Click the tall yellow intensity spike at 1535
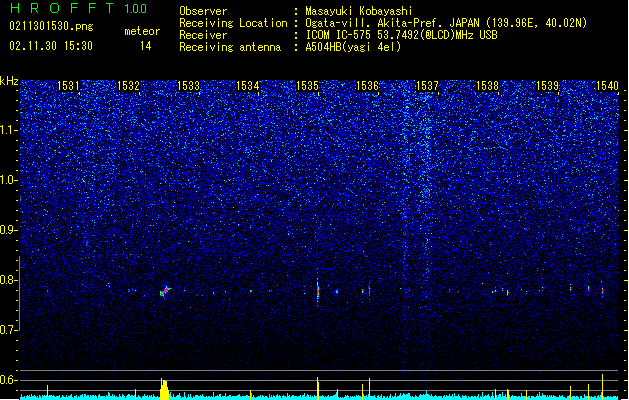629x400 pixels. [x=318, y=388]
